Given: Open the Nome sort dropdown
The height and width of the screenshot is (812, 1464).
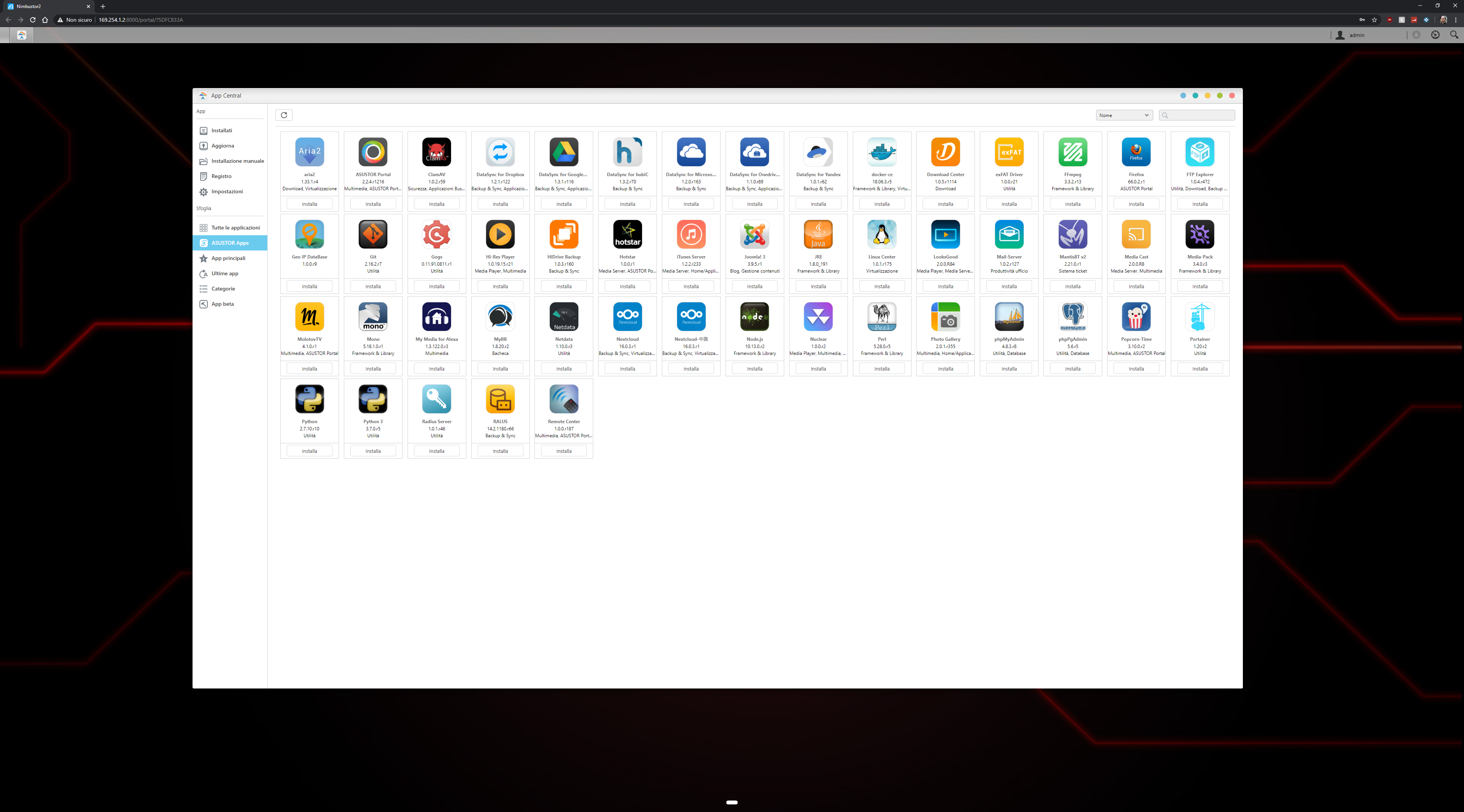Looking at the screenshot, I should point(1124,116).
